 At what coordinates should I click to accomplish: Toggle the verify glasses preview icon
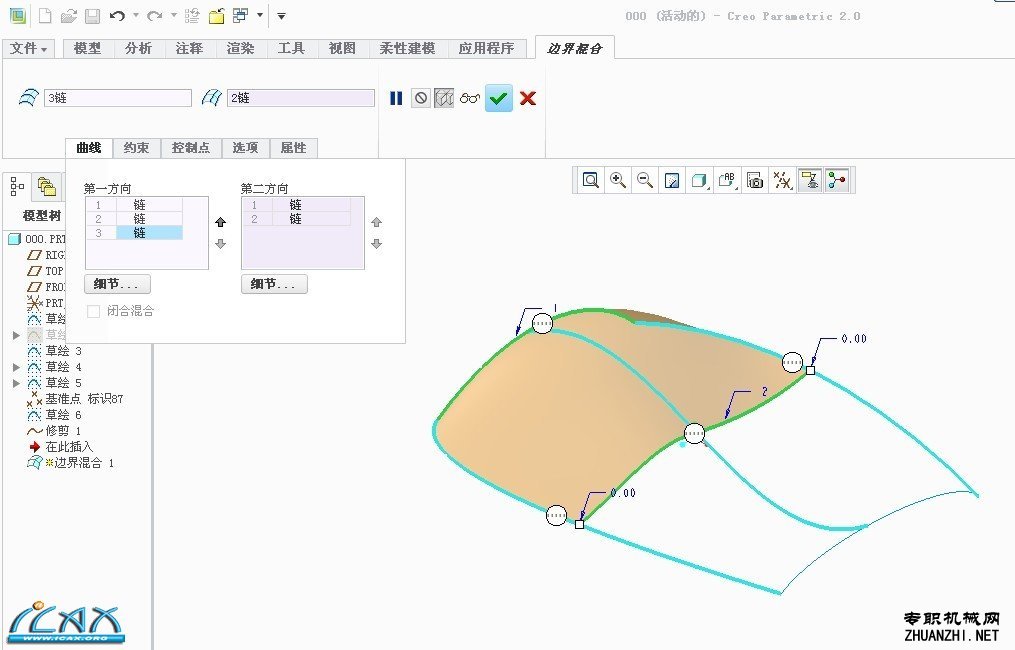coord(470,98)
